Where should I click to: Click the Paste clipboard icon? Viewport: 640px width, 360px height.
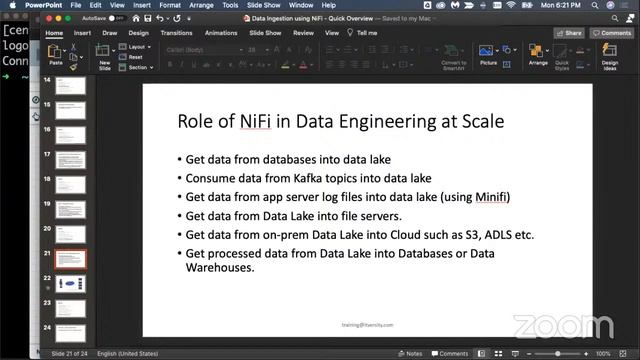coord(55,52)
